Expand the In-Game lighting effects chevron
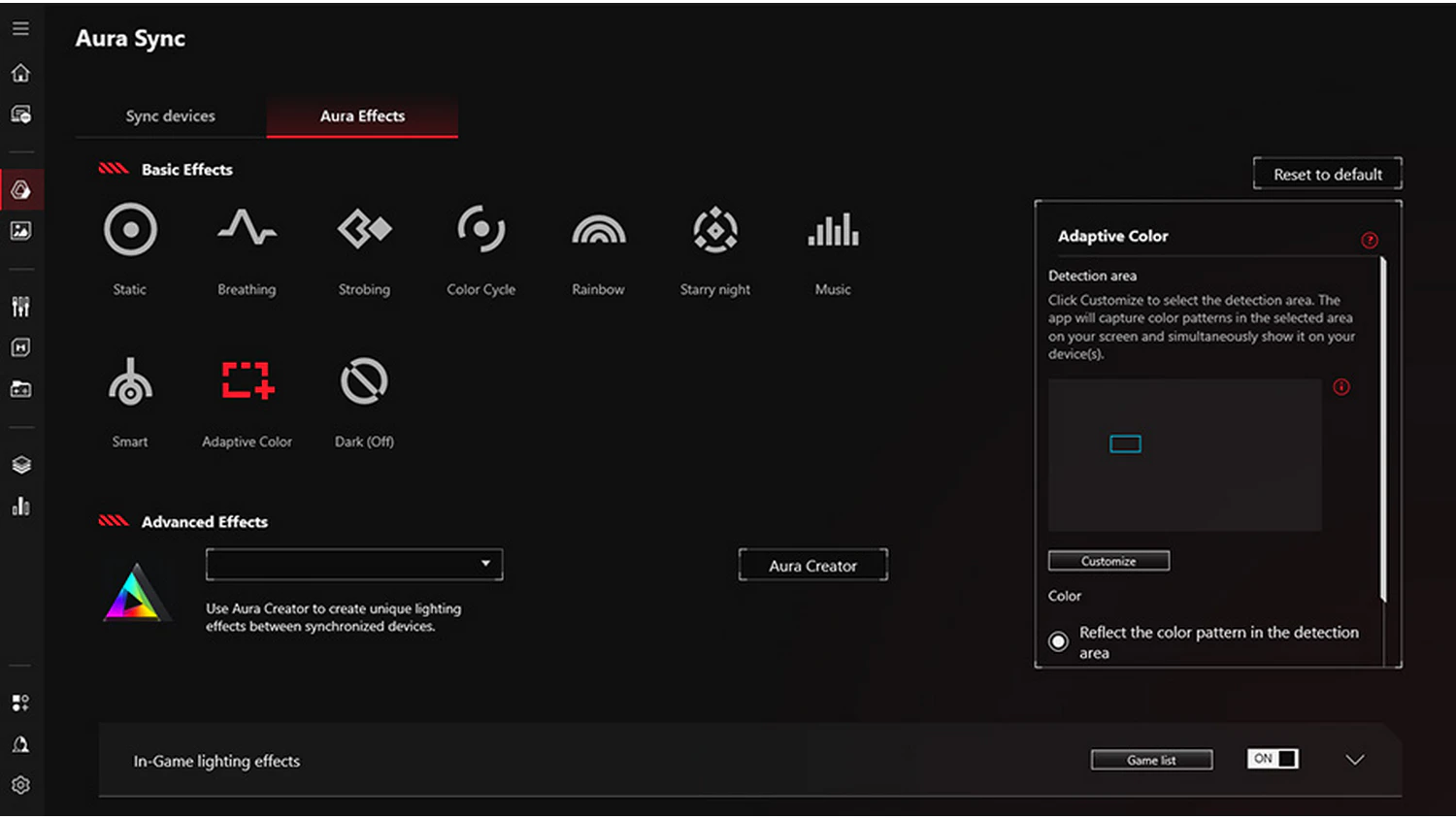 click(x=1355, y=760)
